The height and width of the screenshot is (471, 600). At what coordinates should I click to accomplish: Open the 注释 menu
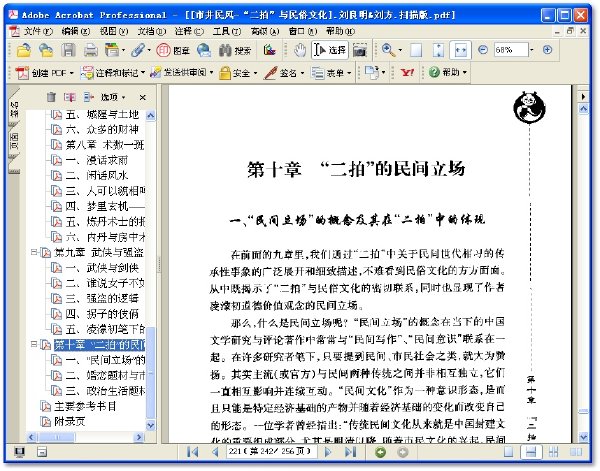point(189,31)
